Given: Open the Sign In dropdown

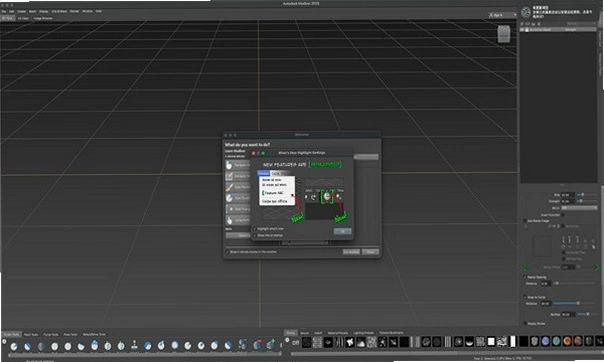Looking at the screenshot, I should click(x=503, y=15).
